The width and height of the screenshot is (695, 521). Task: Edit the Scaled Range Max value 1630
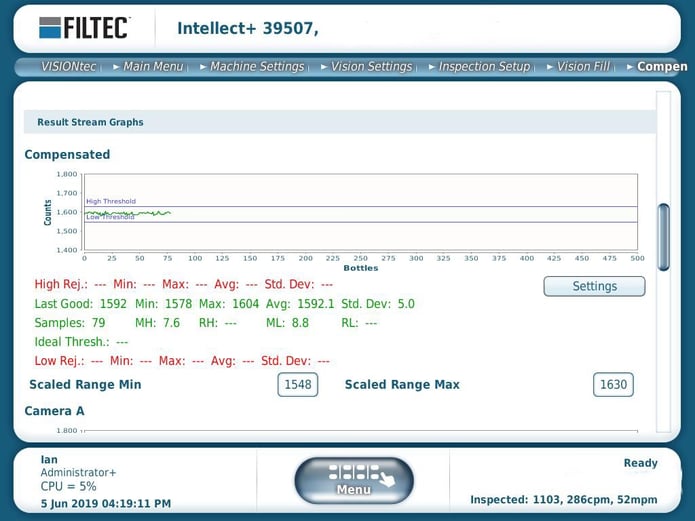pyautogui.click(x=613, y=385)
